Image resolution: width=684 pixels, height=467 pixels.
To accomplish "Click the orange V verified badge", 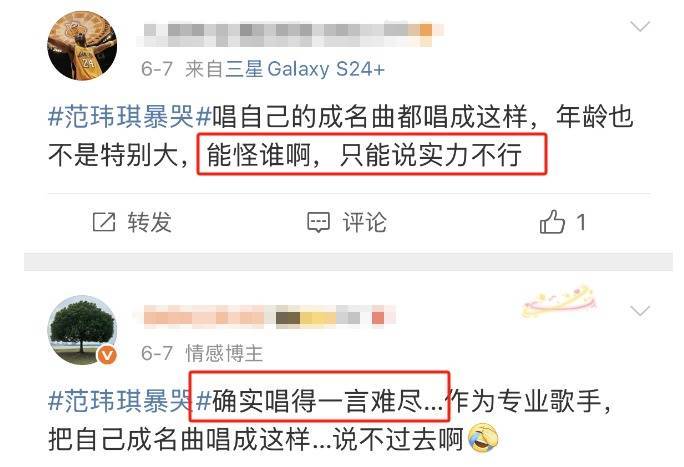I will point(107,355).
